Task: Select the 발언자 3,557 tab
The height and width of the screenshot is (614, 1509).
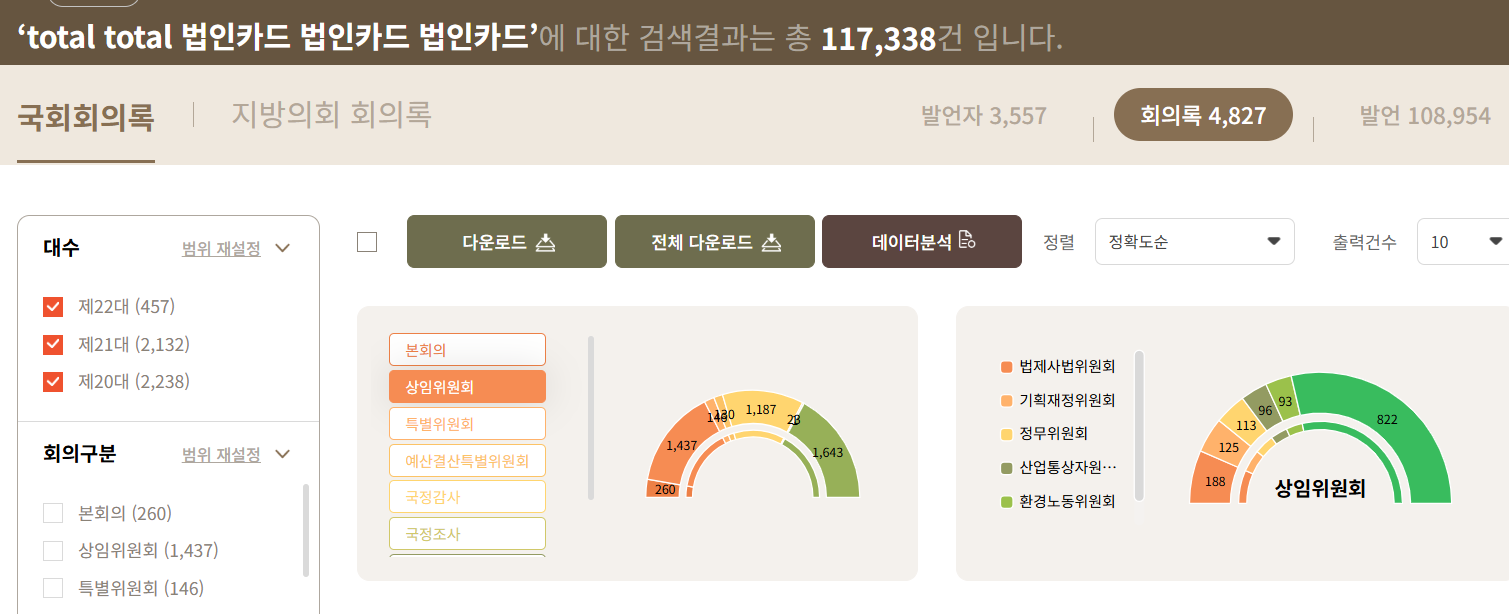Action: (984, 115)
